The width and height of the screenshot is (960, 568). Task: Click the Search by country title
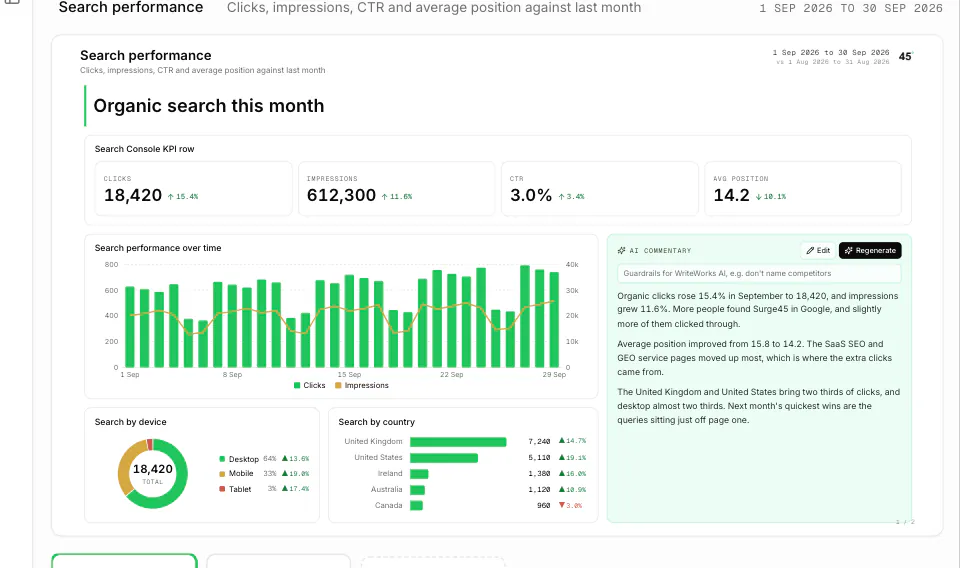pos(377,422)
